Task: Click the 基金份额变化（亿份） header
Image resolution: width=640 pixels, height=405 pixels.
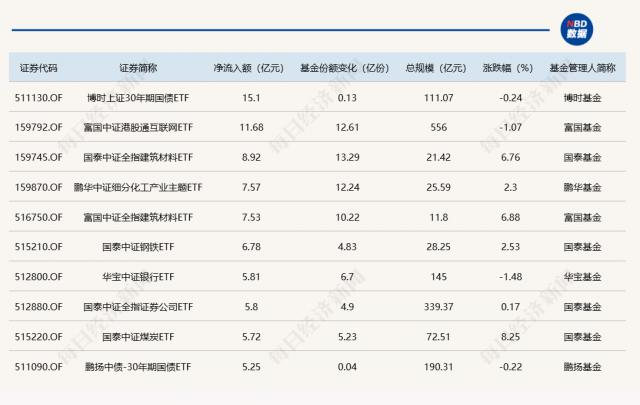Action: [344, 69]
